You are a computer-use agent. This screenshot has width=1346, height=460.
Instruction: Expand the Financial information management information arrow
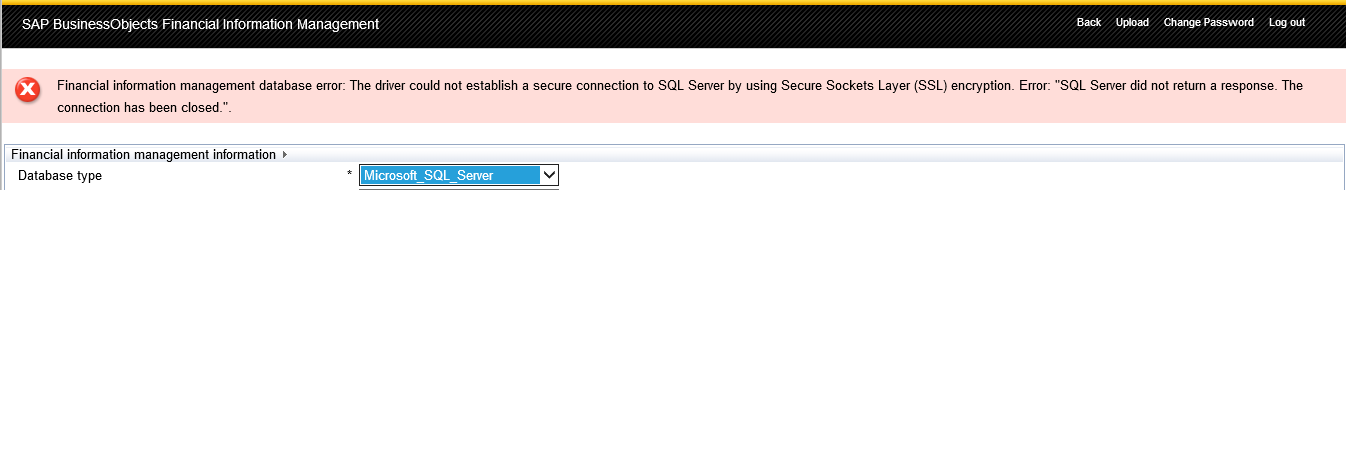coord(285,155)
